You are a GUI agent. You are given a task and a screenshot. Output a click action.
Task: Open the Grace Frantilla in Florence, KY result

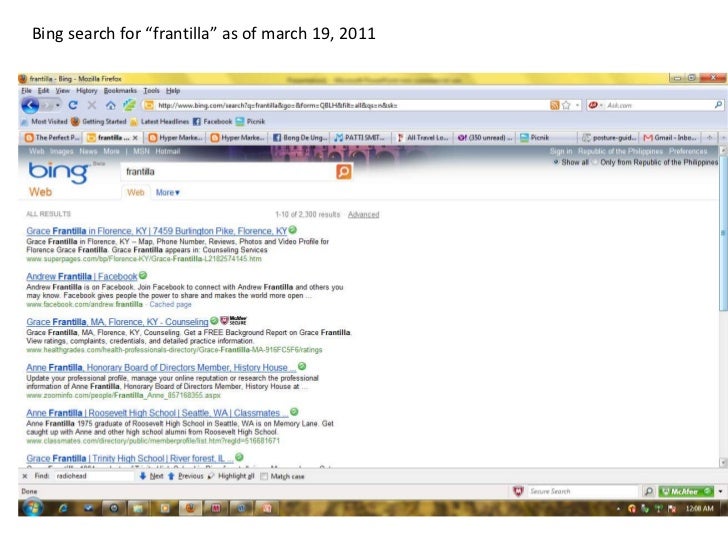156,231
